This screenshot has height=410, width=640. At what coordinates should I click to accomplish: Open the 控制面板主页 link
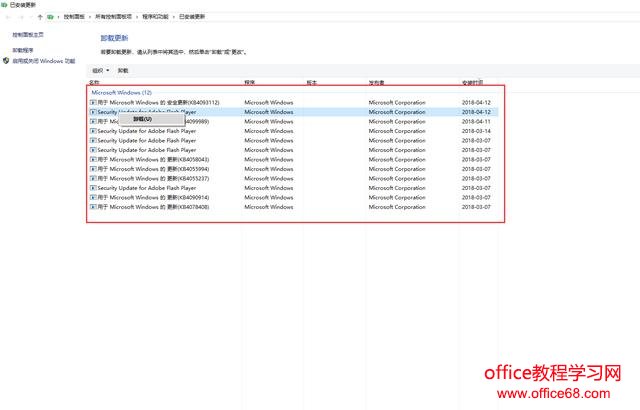28,35
